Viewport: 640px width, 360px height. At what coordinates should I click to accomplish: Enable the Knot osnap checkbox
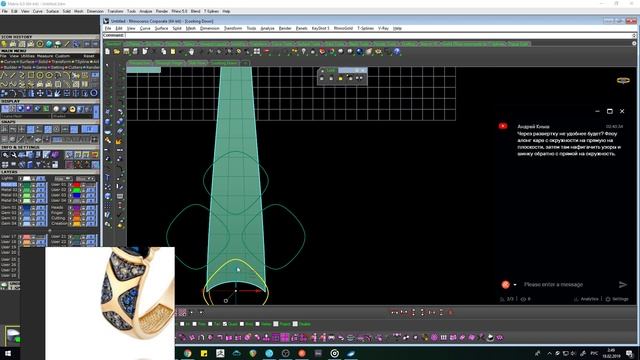coord(242,324)
